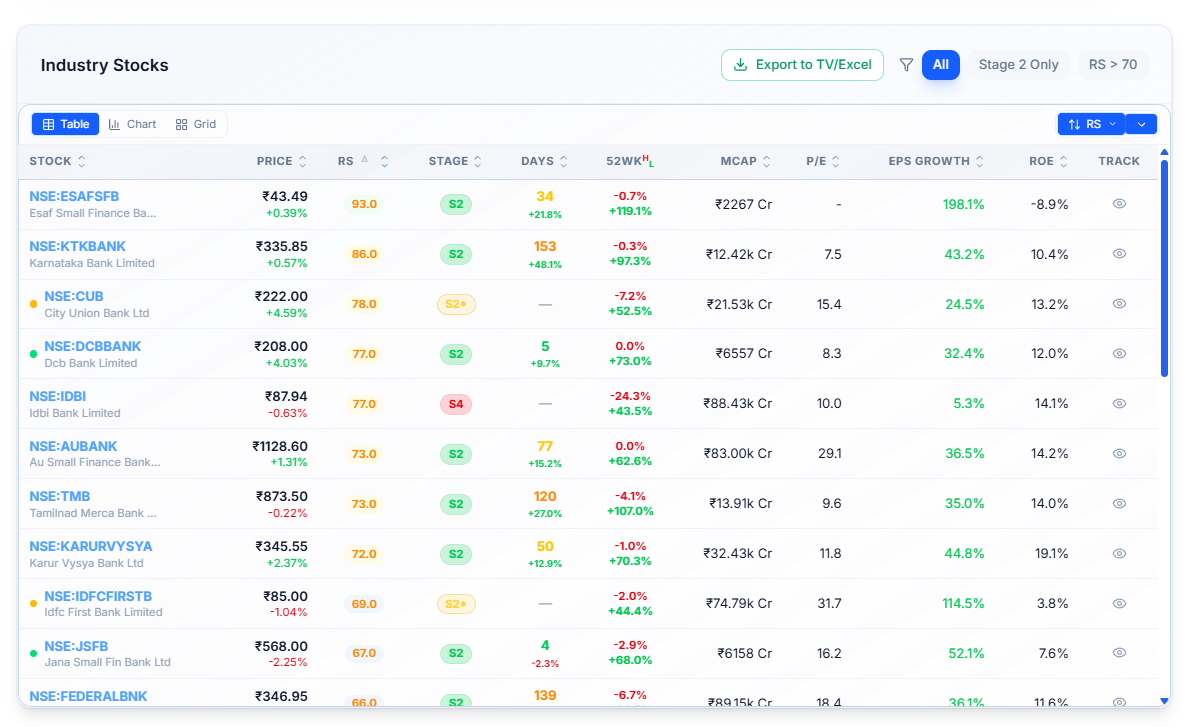The height and width of the screenshot is (727, 1191).
Task: Sort by ROE column arrows
Action: pos(1063,161)
